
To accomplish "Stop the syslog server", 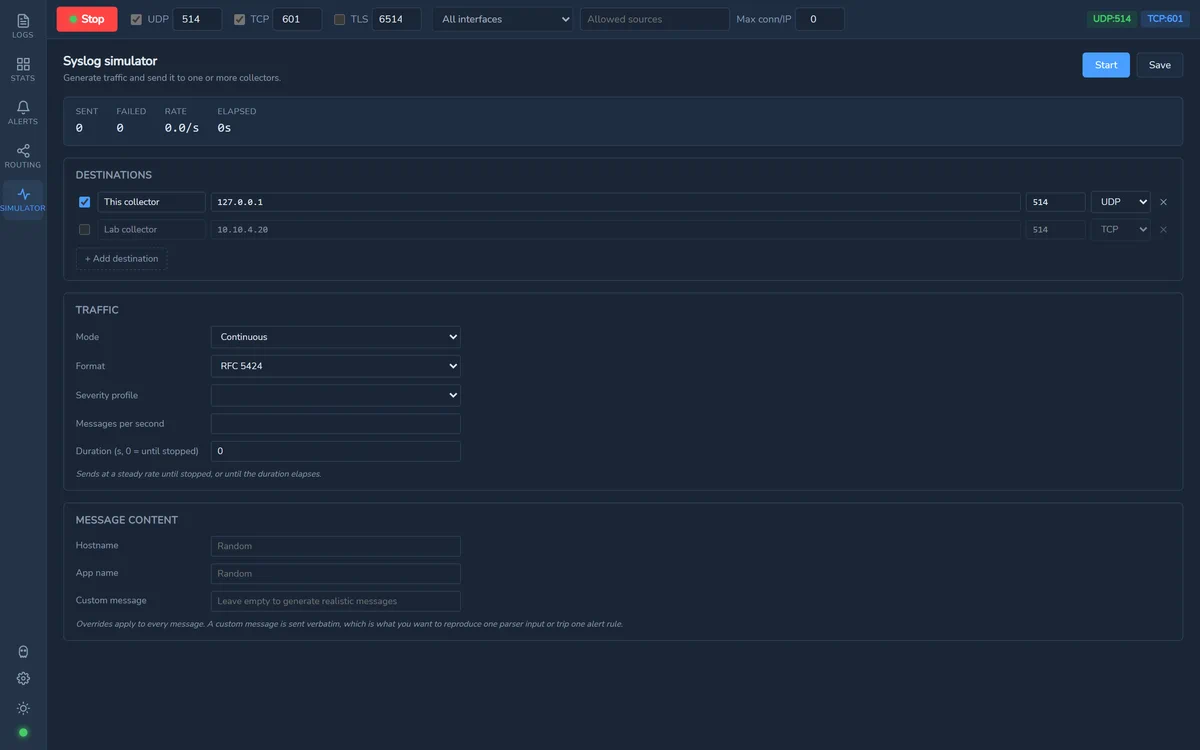I will [x=87, y=19].
